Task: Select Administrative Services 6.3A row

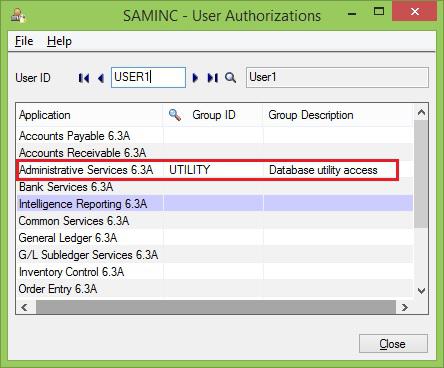Action: coord(215,170)
